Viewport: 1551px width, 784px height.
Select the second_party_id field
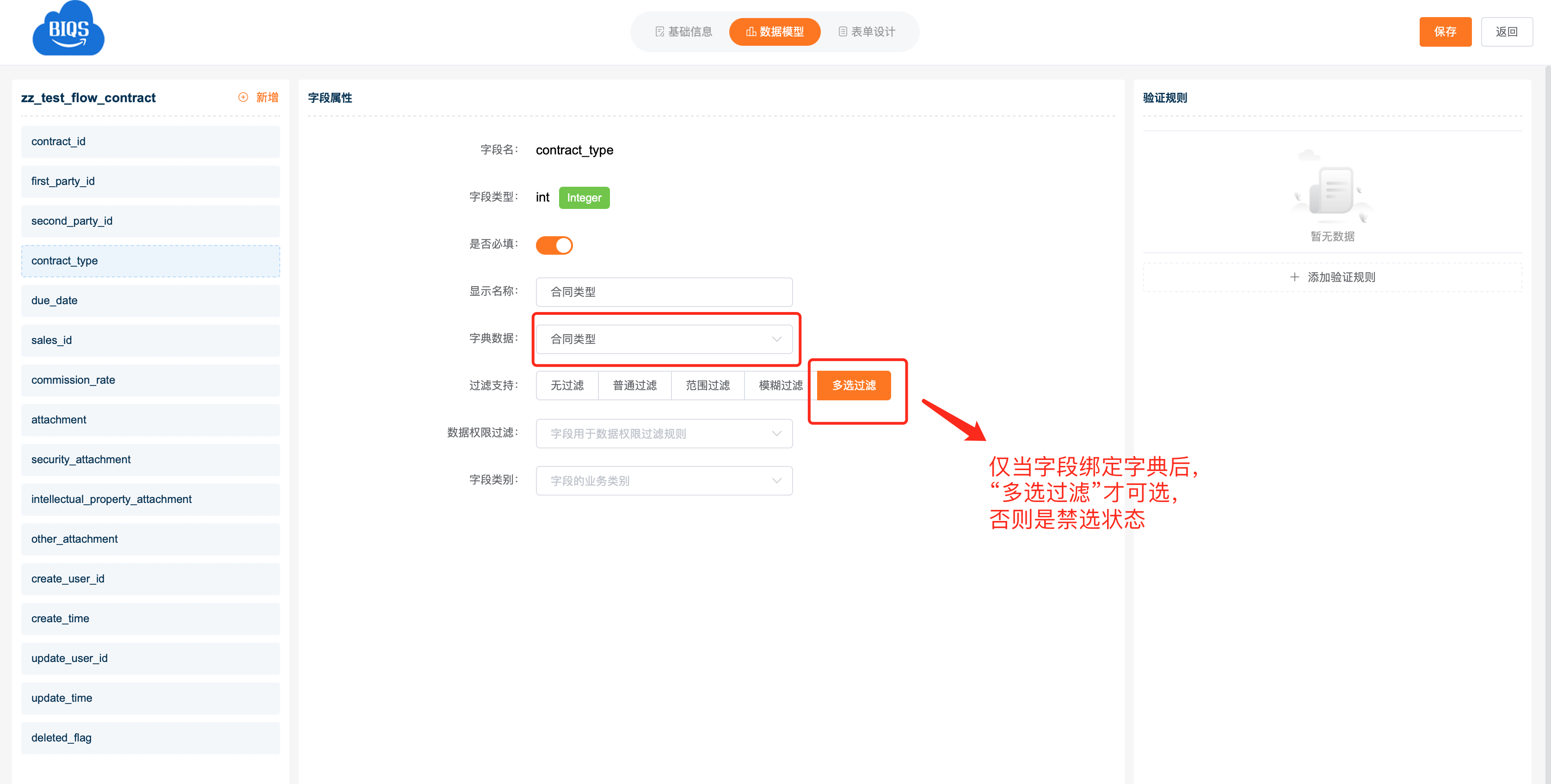pos(151,221)
